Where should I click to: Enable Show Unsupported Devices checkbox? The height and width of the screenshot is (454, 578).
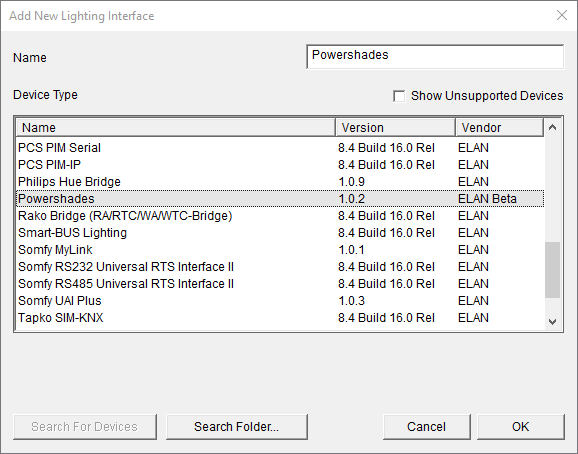pos(399,96)
